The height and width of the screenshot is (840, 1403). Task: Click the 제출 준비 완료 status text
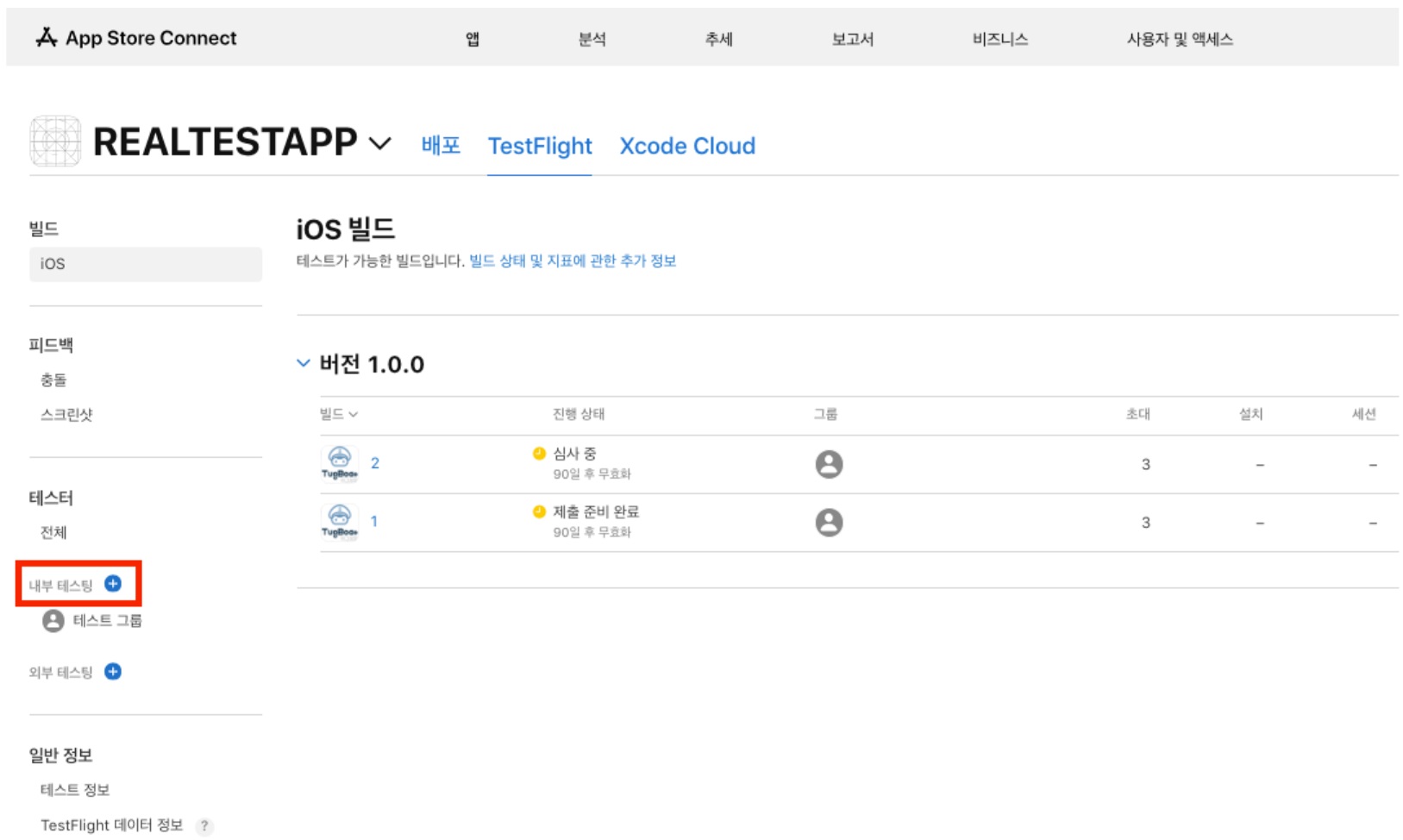(x=596, y=511)
